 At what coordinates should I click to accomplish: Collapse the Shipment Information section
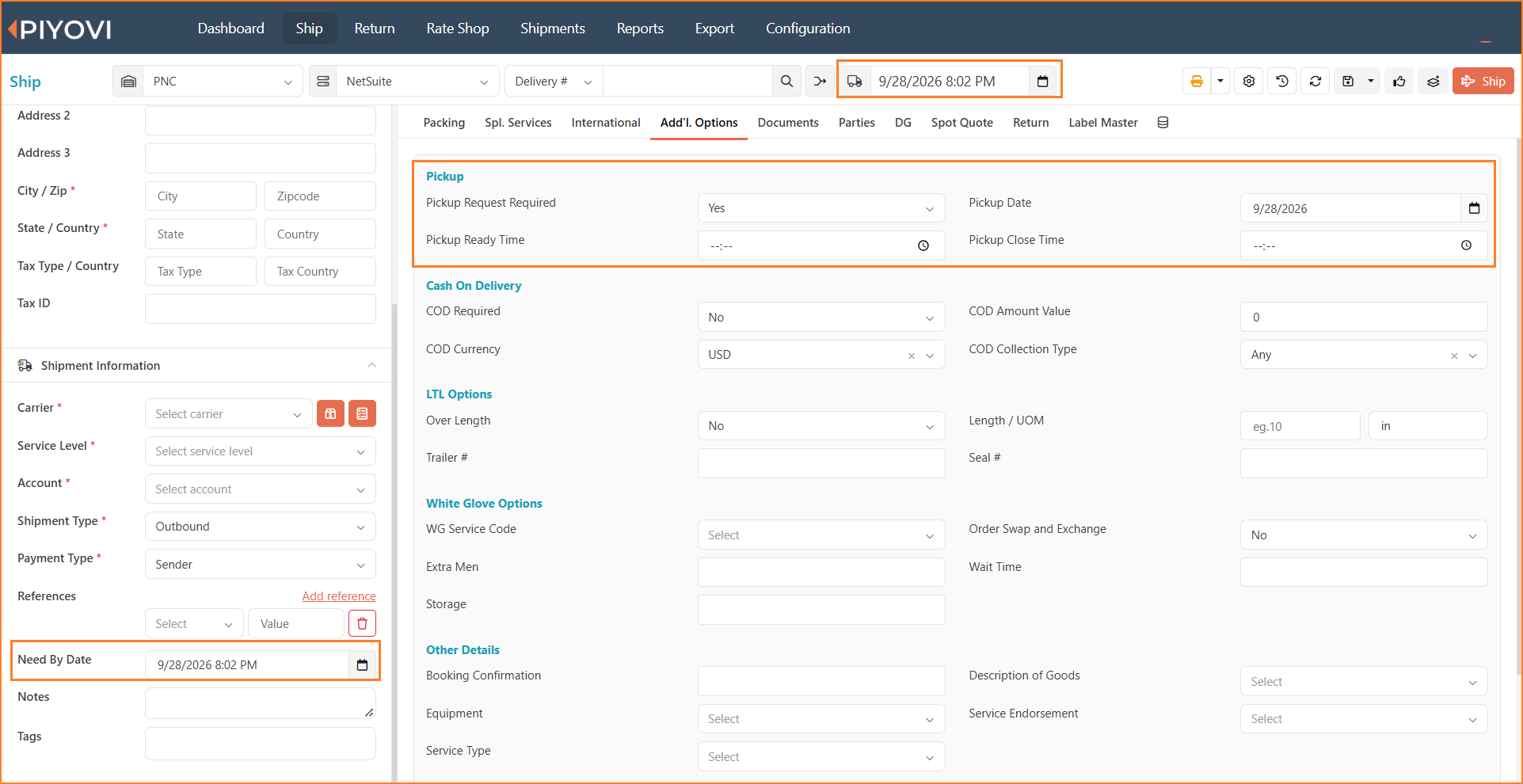tap(371, 365)
